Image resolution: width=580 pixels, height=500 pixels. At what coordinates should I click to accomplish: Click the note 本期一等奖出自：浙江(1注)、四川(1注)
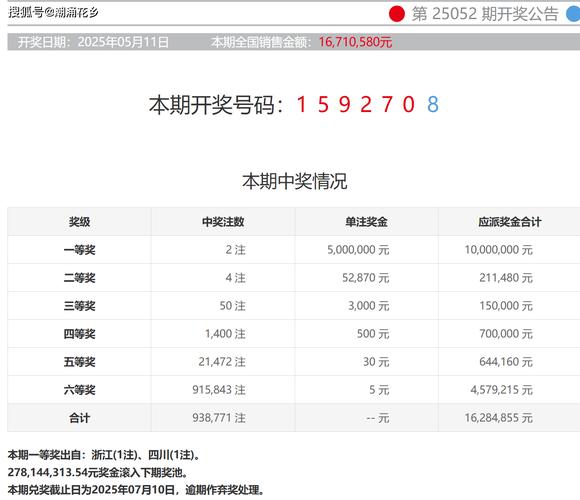point(104,455)
